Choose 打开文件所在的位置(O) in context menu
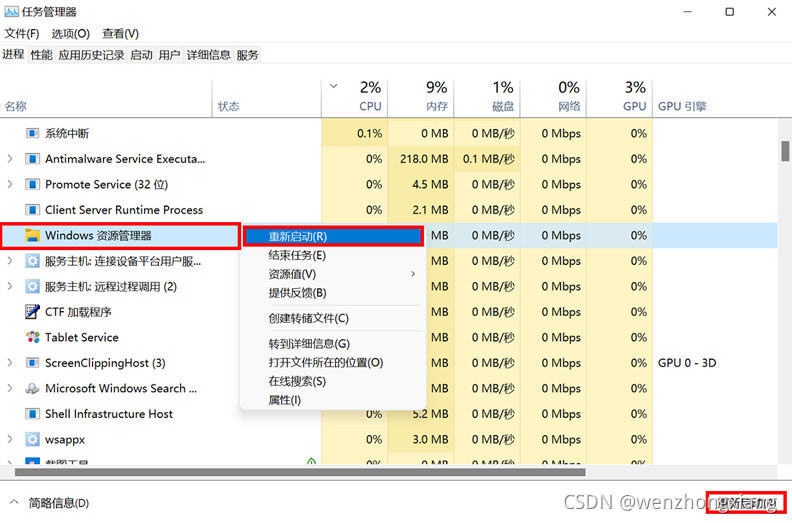This screenshot has width=792, height=523. coord(326,362)
